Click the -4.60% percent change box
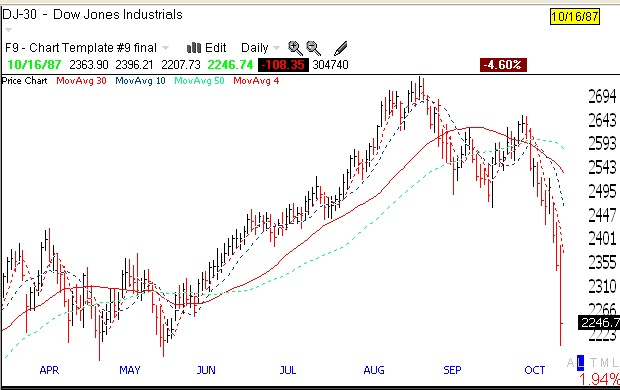This screenshot has height=390, width=620. coord(503,64)
